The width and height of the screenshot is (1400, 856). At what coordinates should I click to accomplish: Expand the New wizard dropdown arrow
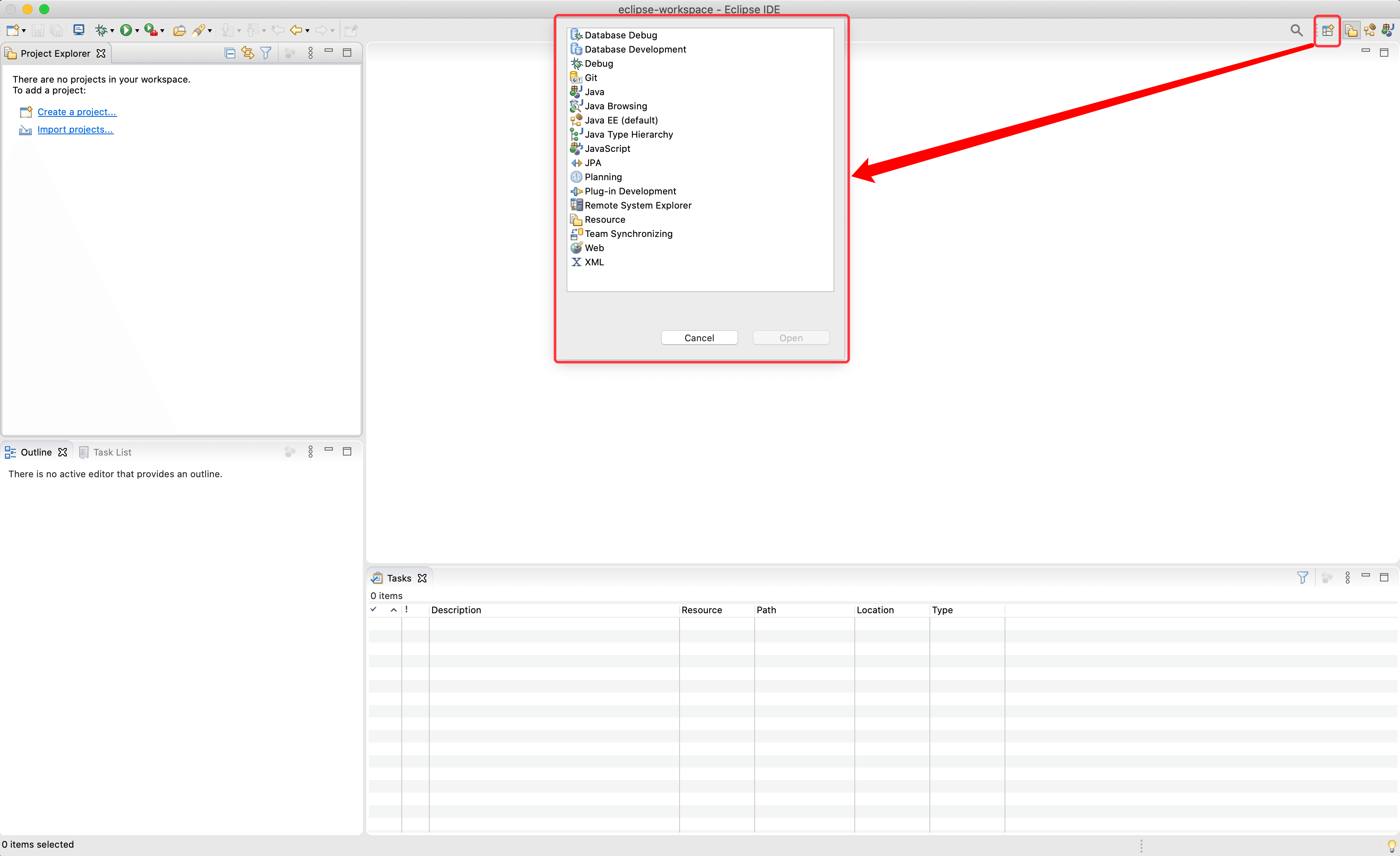[23, 31]
